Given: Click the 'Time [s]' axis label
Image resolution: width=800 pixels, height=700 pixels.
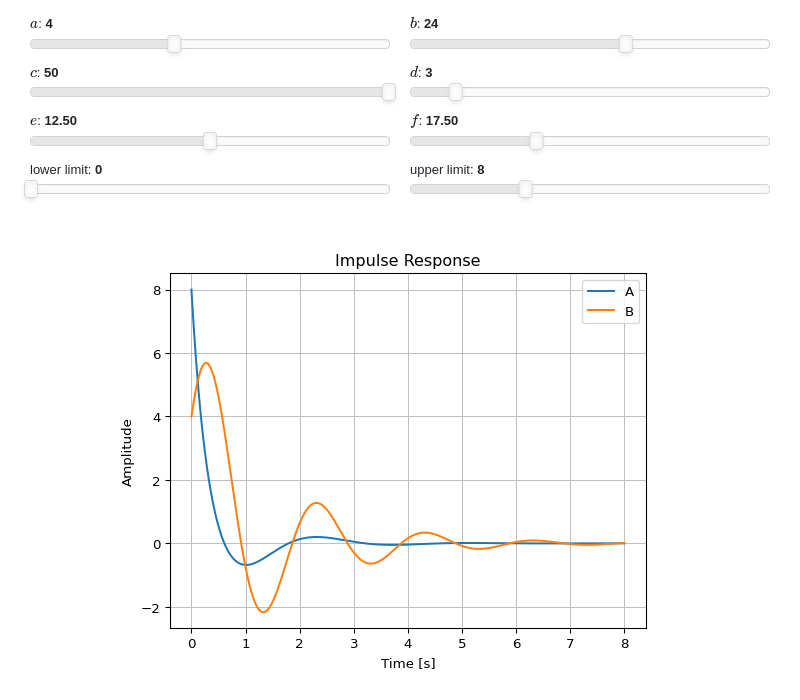Looking at the screenshot, I should coord(408,663).
